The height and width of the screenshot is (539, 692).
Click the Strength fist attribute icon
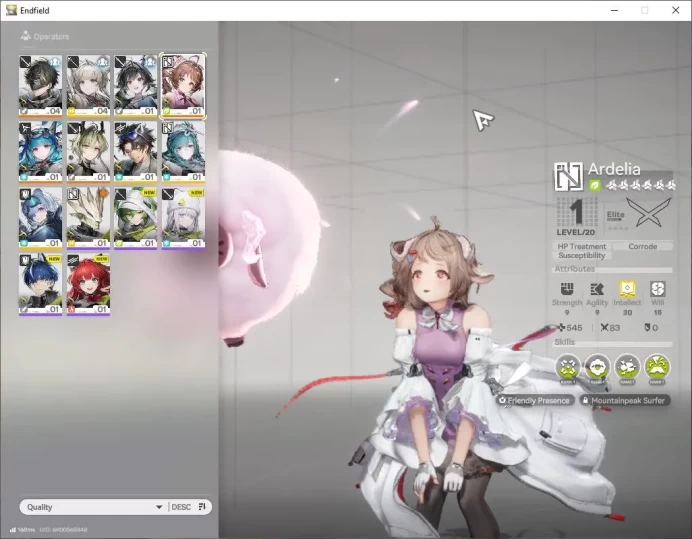[567, 289]
